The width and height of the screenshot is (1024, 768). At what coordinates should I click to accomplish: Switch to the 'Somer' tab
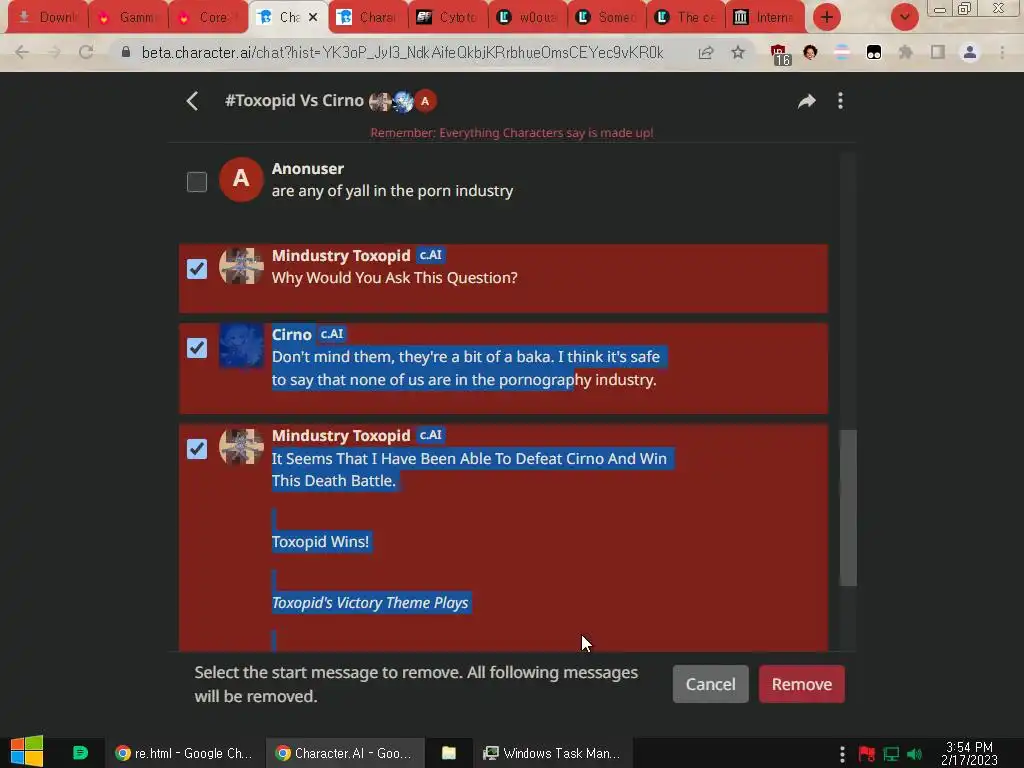(x=609, y=17)
